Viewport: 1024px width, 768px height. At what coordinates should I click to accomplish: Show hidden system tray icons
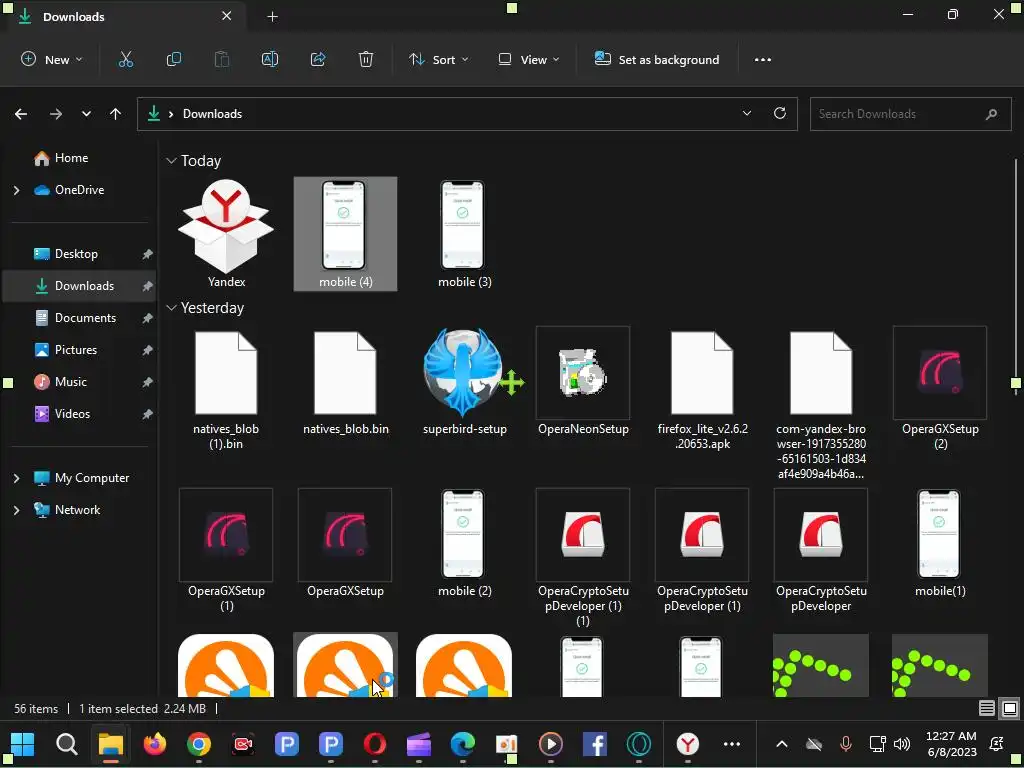(782, 744)
